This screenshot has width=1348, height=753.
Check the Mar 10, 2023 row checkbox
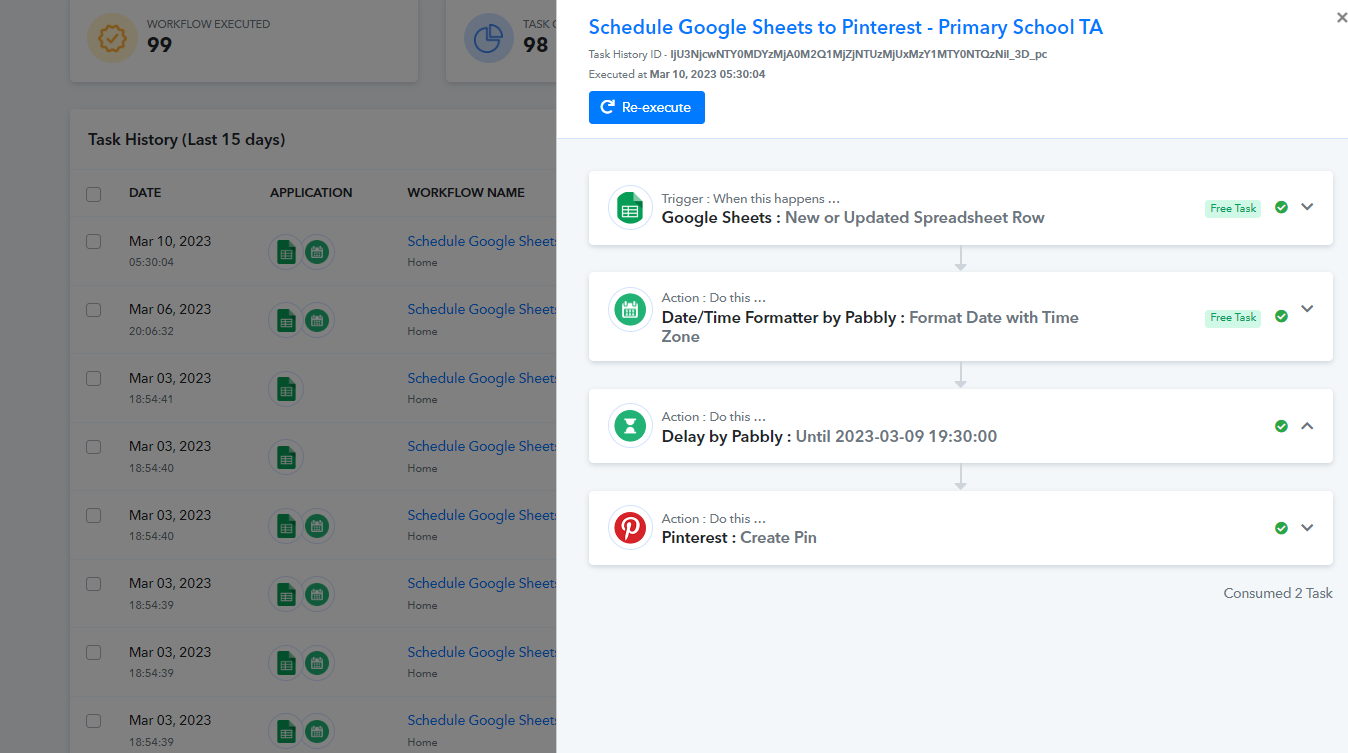click(94, 241)
